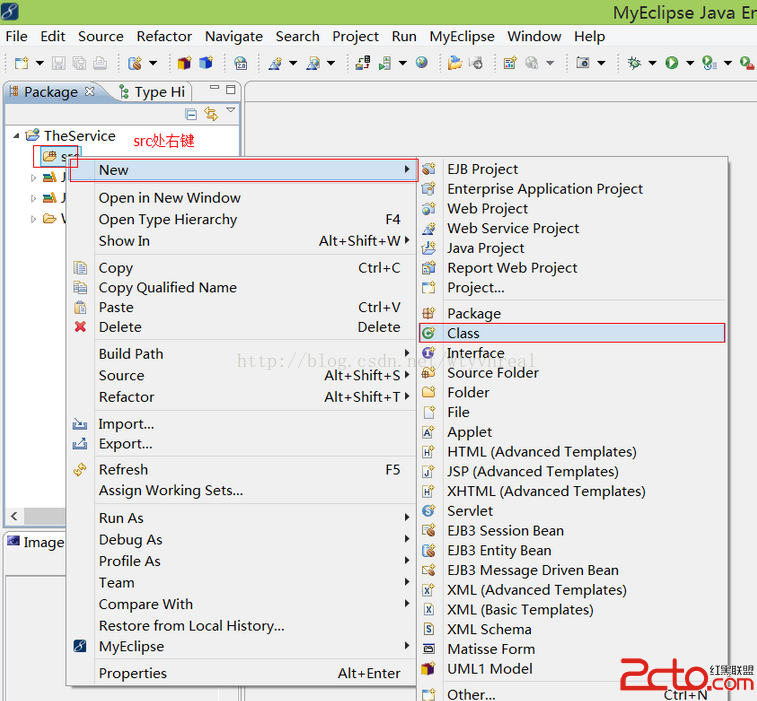Click the Refresh icon in context menu

pyautogui.click(x=80, y=469)
